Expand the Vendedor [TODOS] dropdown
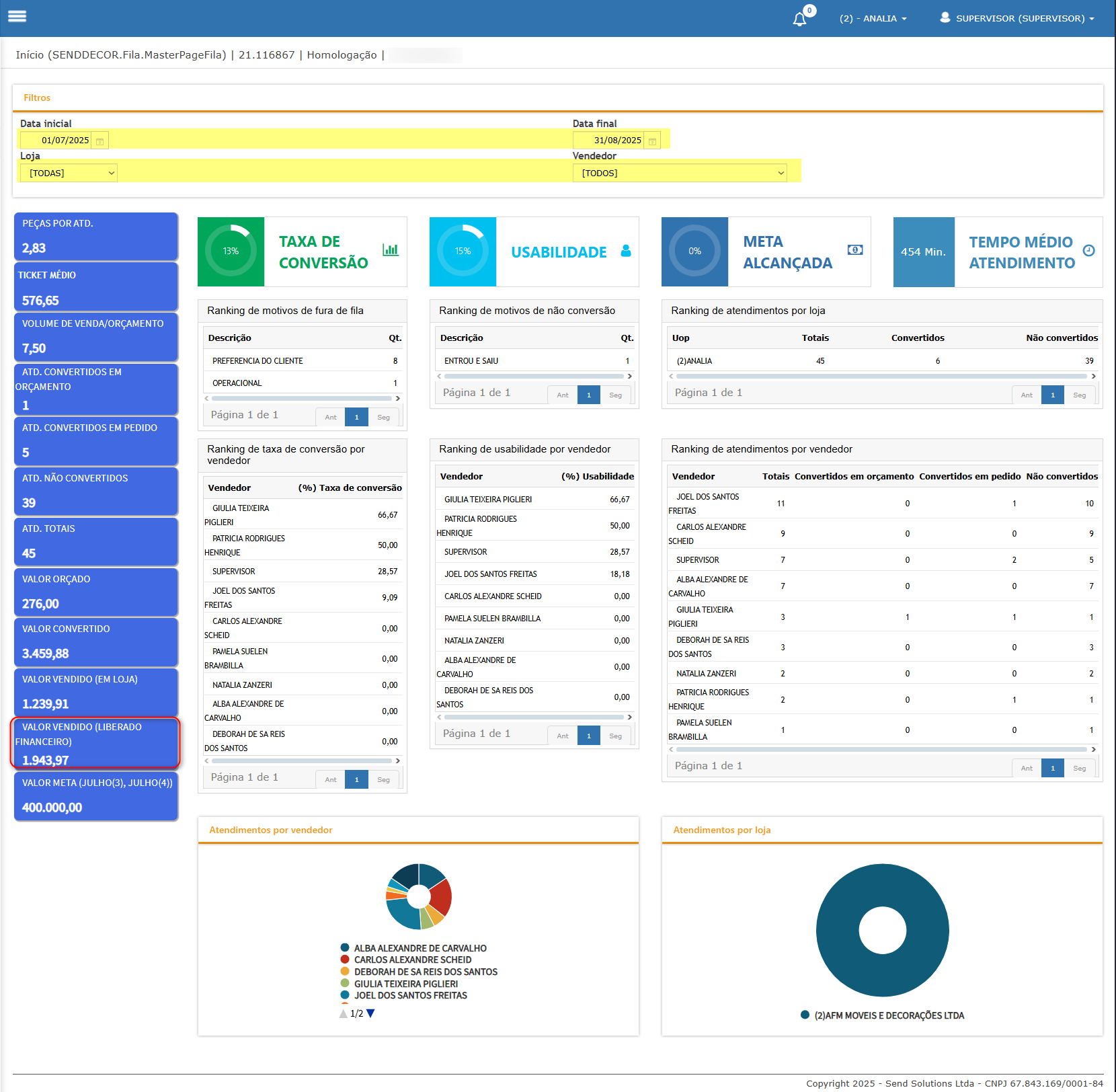Image resolution: width=1116 pixels, height=1092 pixels. [680, 173]
